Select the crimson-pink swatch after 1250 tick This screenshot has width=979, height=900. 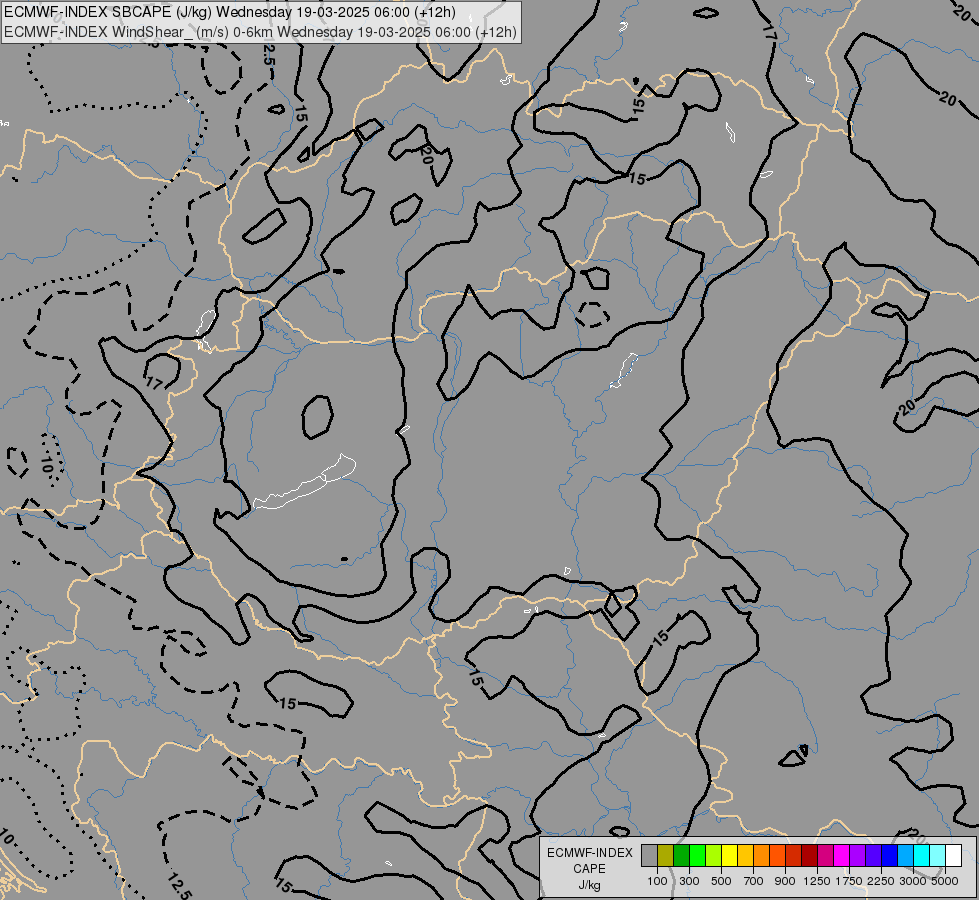click(825, 855)
